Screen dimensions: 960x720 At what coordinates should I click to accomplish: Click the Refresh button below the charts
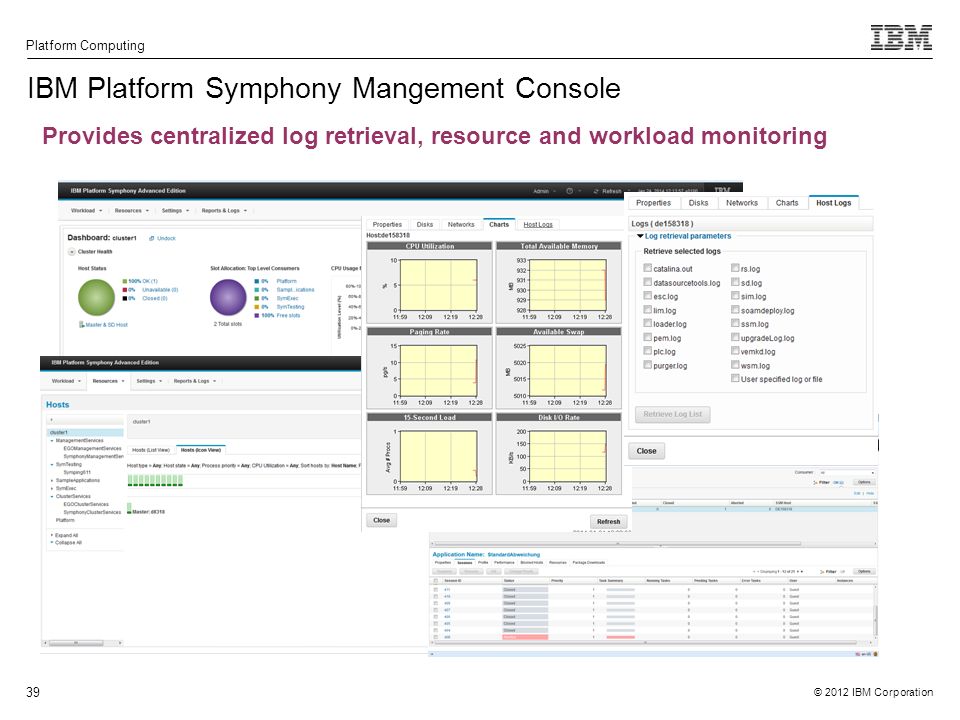[x=608, y=522]
